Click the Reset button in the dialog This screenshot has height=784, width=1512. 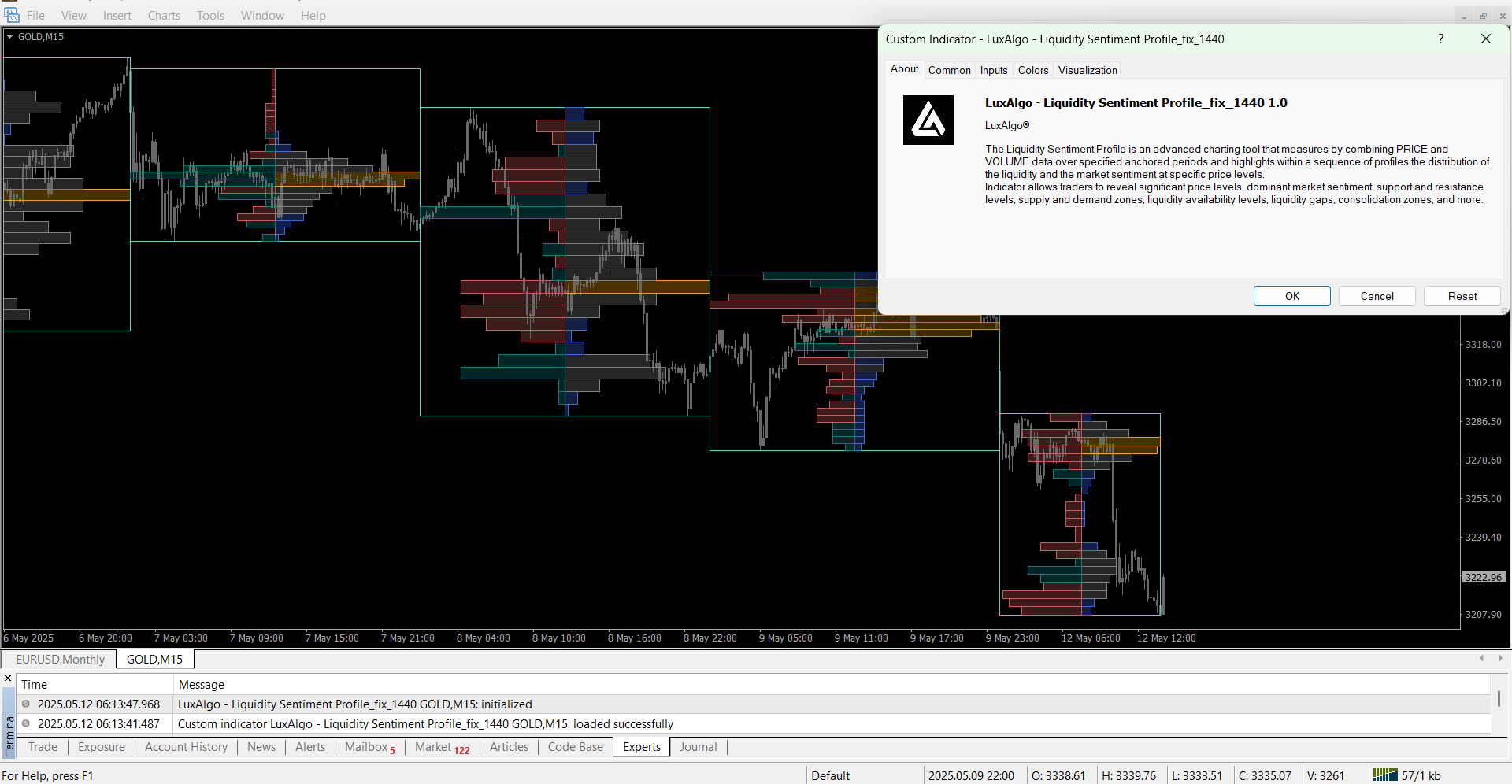click(1462, 296)
